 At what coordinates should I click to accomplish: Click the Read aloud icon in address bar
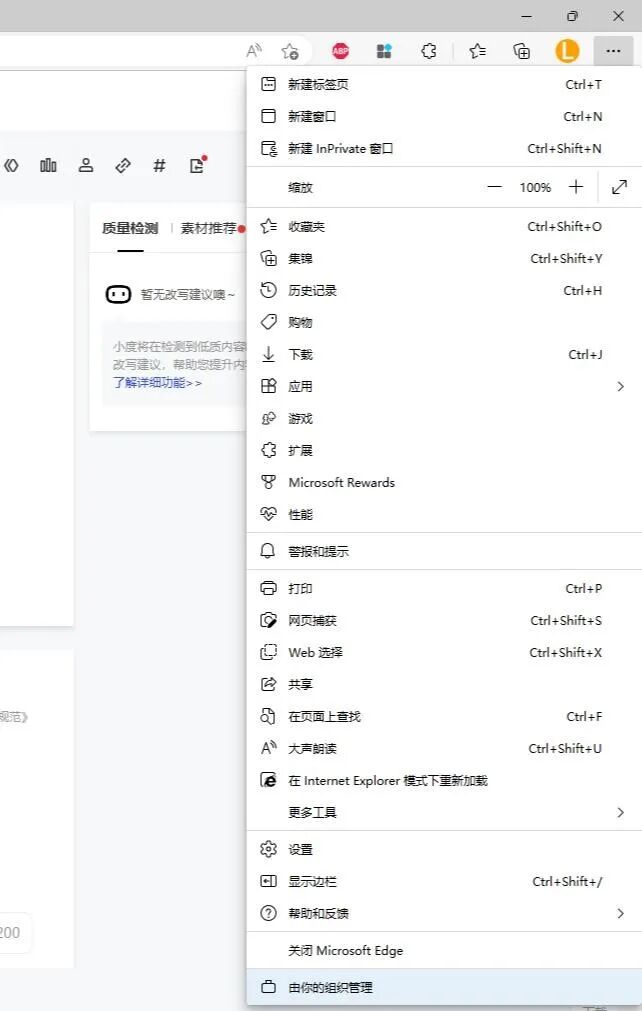tap(254, 50)
